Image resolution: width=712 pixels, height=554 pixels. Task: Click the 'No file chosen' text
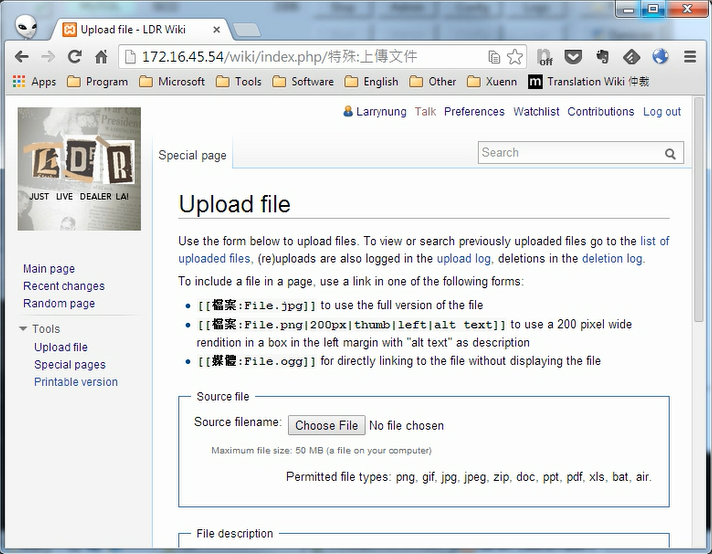point(406,425)
